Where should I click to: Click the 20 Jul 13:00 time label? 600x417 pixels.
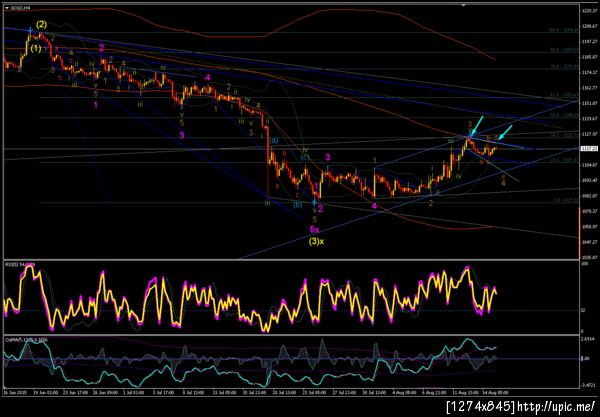coord(284,393)
